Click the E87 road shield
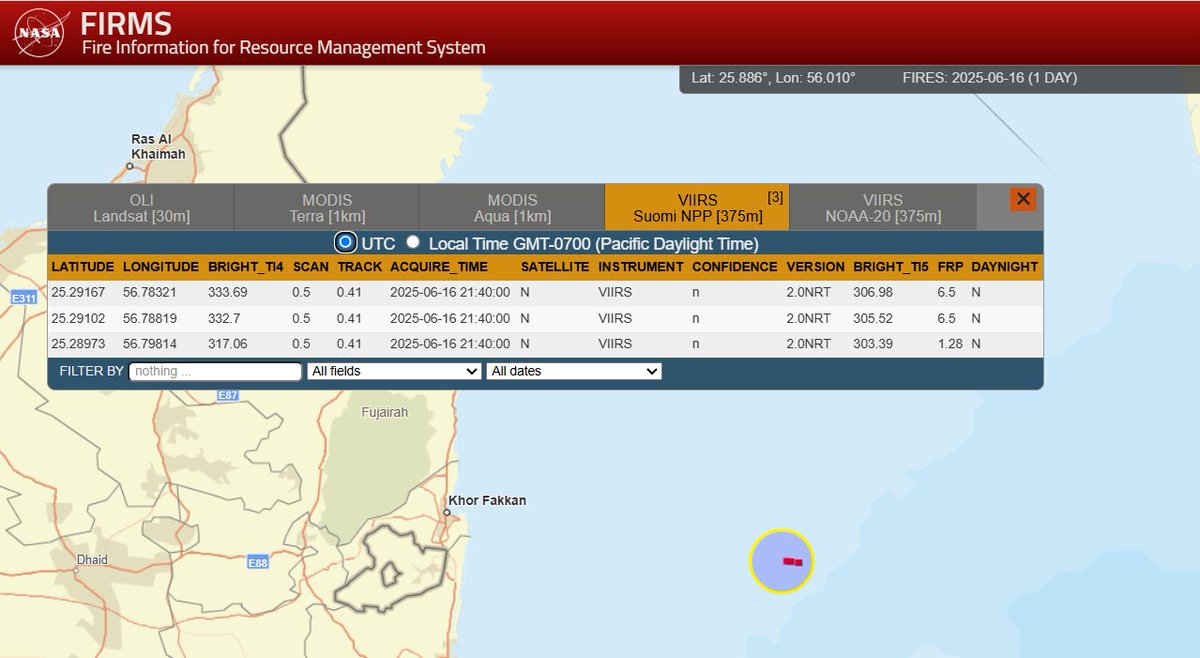1200x658 pixels. coord(228,396)
